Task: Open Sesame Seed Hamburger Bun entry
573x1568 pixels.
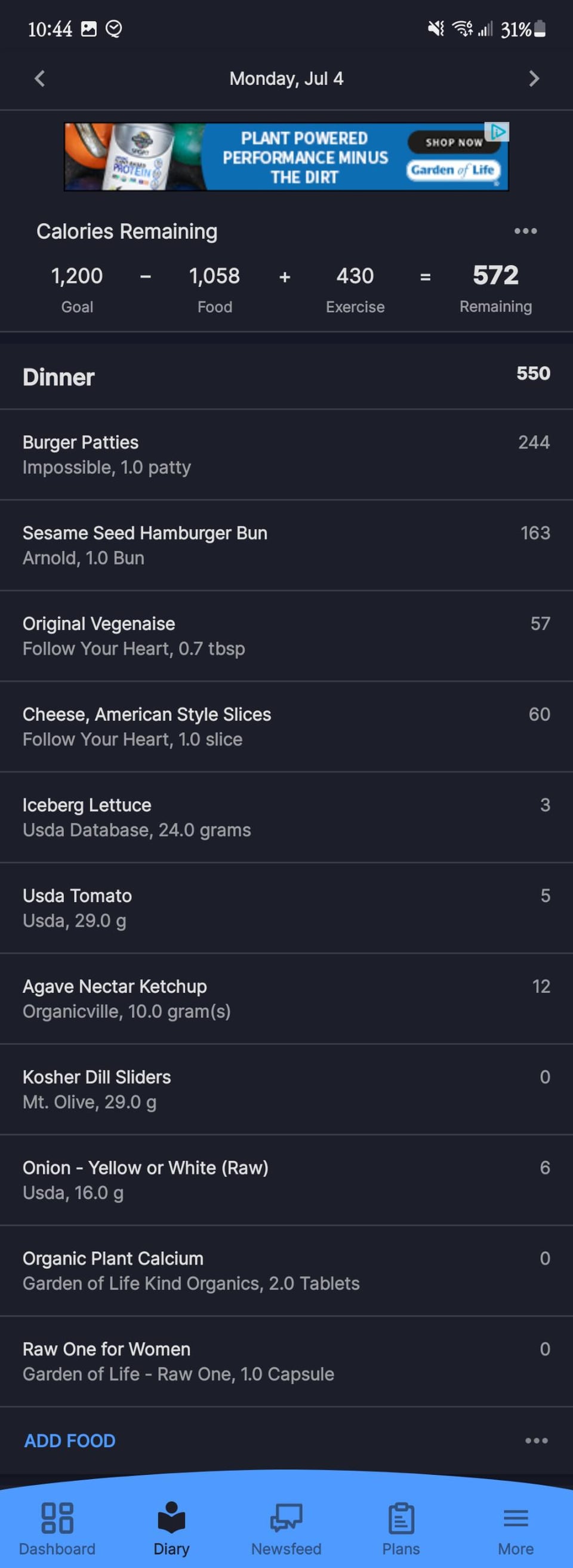Action: 286,545
